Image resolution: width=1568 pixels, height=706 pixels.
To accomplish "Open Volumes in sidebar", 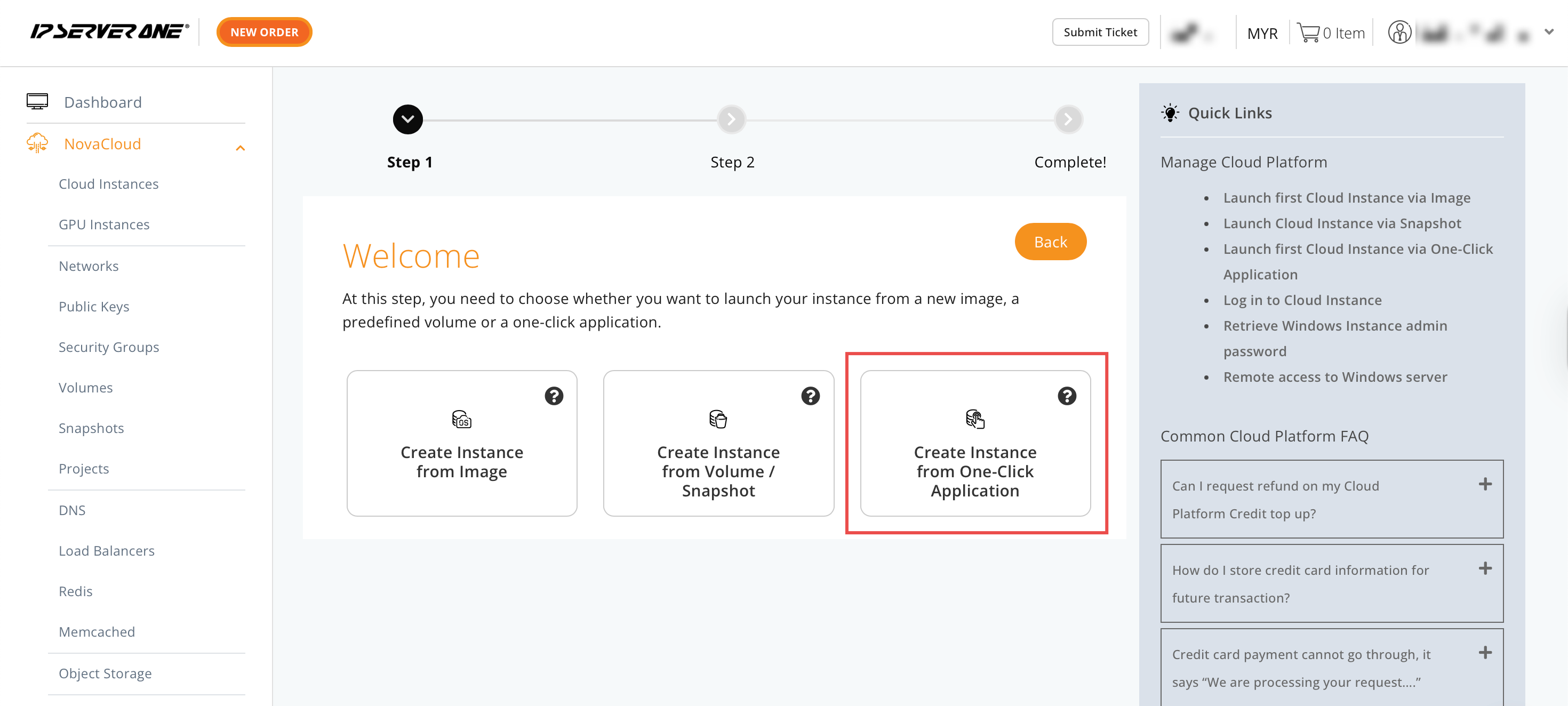I will click(86, 388).
